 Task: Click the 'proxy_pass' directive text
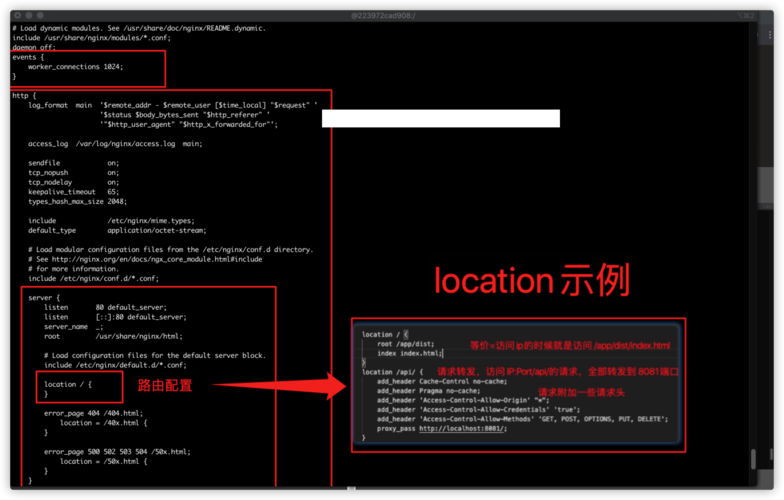click(x=396, y=428)
